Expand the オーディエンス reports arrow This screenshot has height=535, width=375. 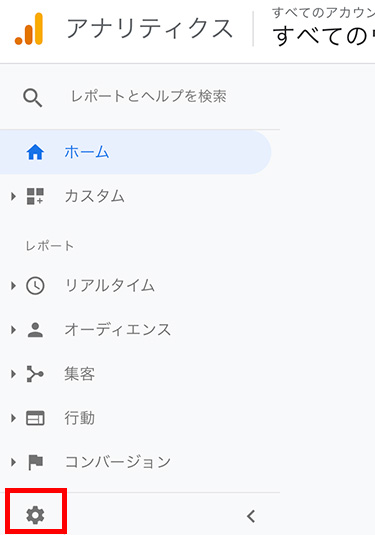13,330
